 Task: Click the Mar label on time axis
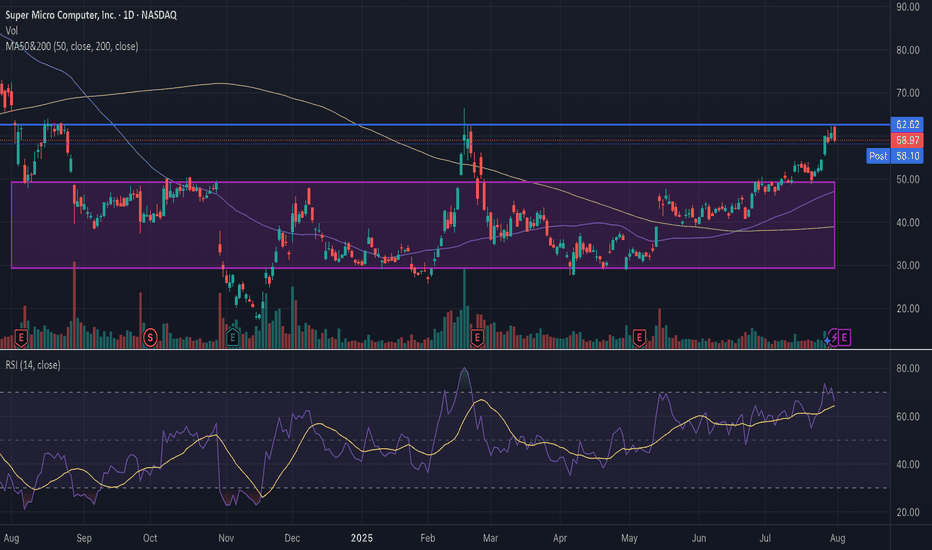pyautogui.click(x=490, y=538)
